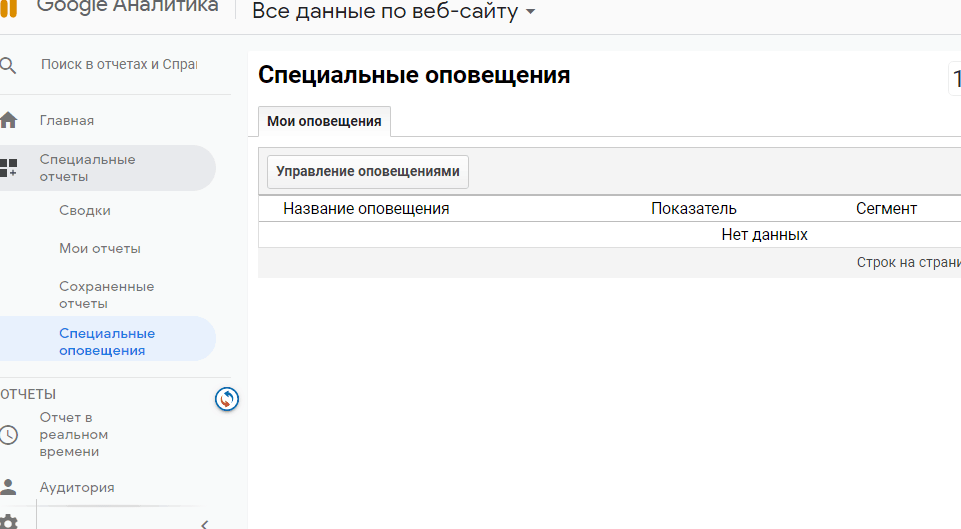Go to Мои отчеты in sidebar

100,249
